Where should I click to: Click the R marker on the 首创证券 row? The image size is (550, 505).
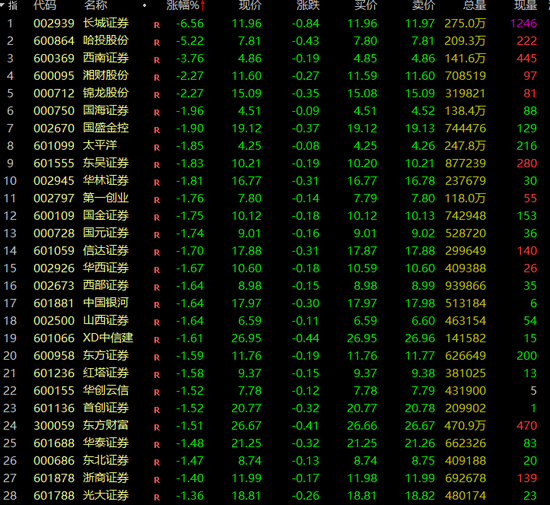point(157,410)
